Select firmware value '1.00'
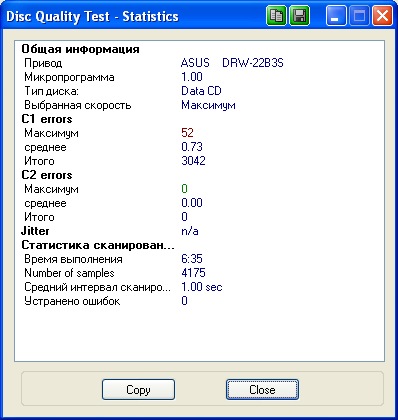398x420 pixels. point(192,77)
